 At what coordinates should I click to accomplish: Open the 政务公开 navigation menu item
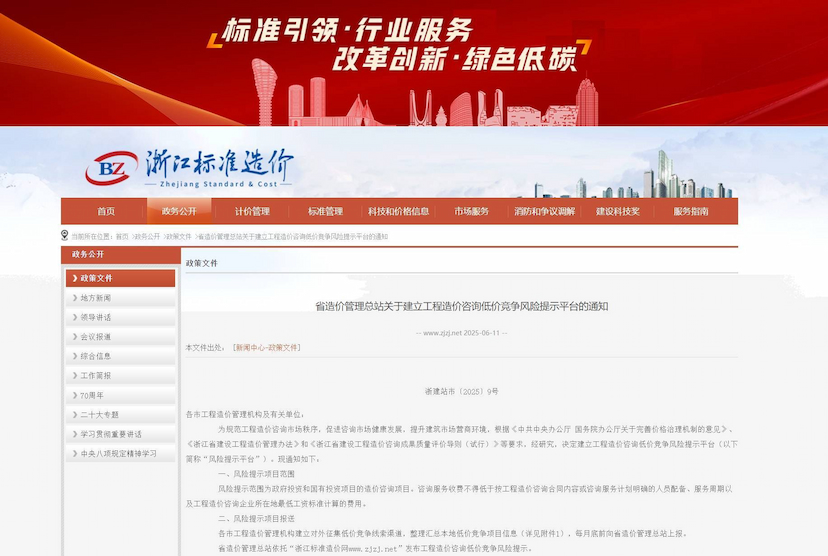179,211
